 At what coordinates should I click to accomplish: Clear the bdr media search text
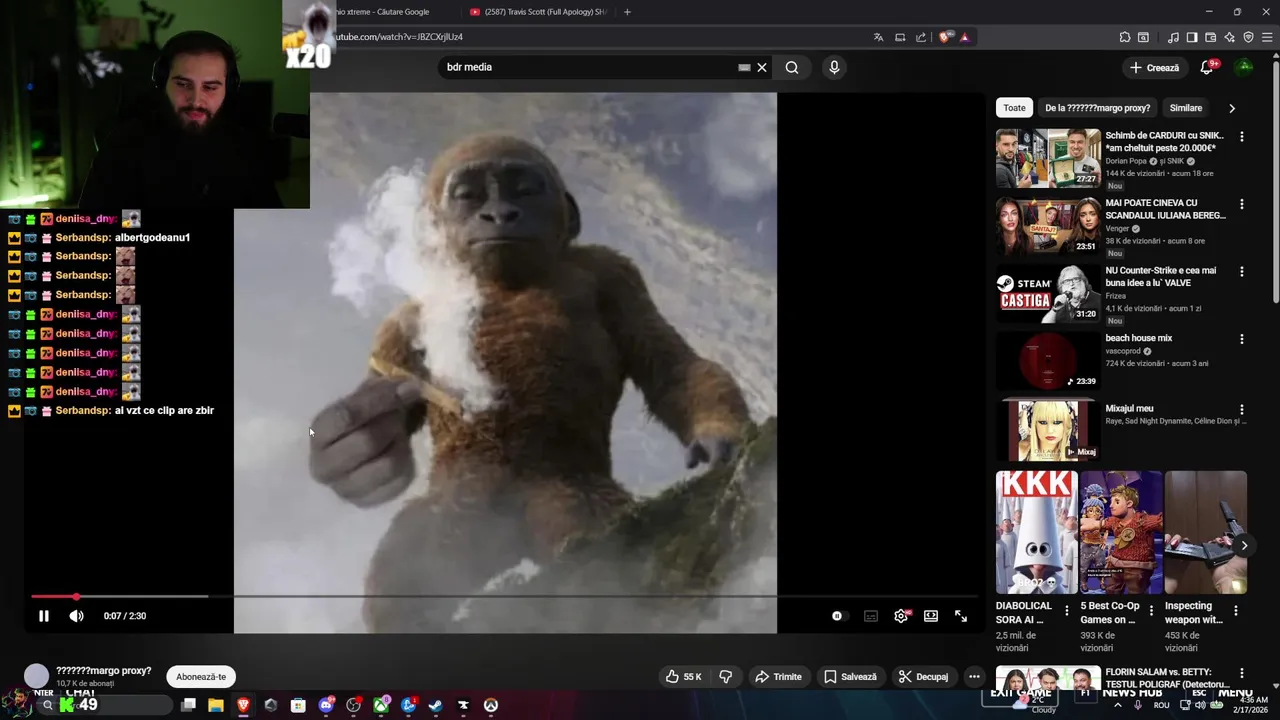click(762, 67)
